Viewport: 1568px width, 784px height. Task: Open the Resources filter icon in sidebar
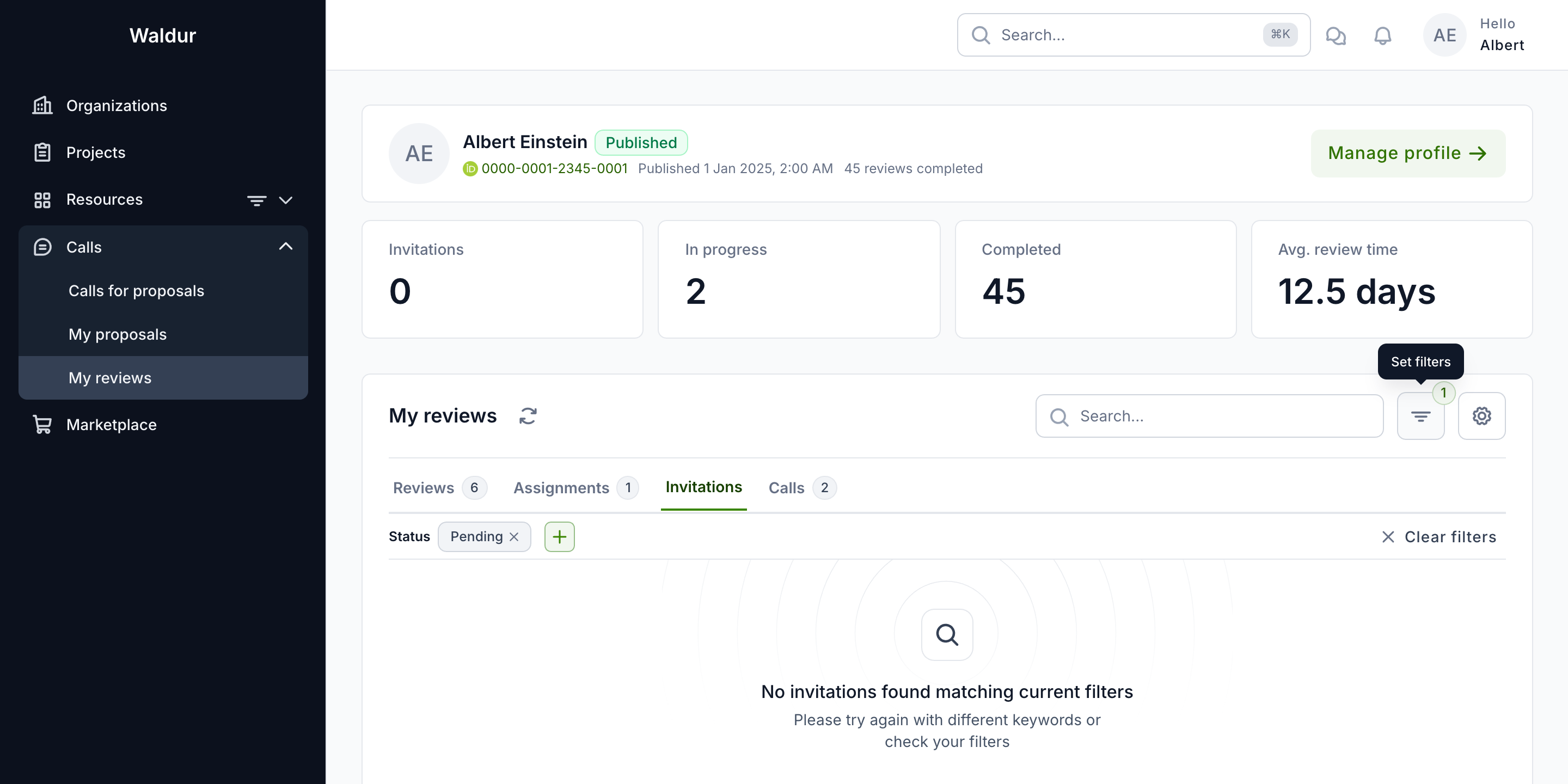256,200
